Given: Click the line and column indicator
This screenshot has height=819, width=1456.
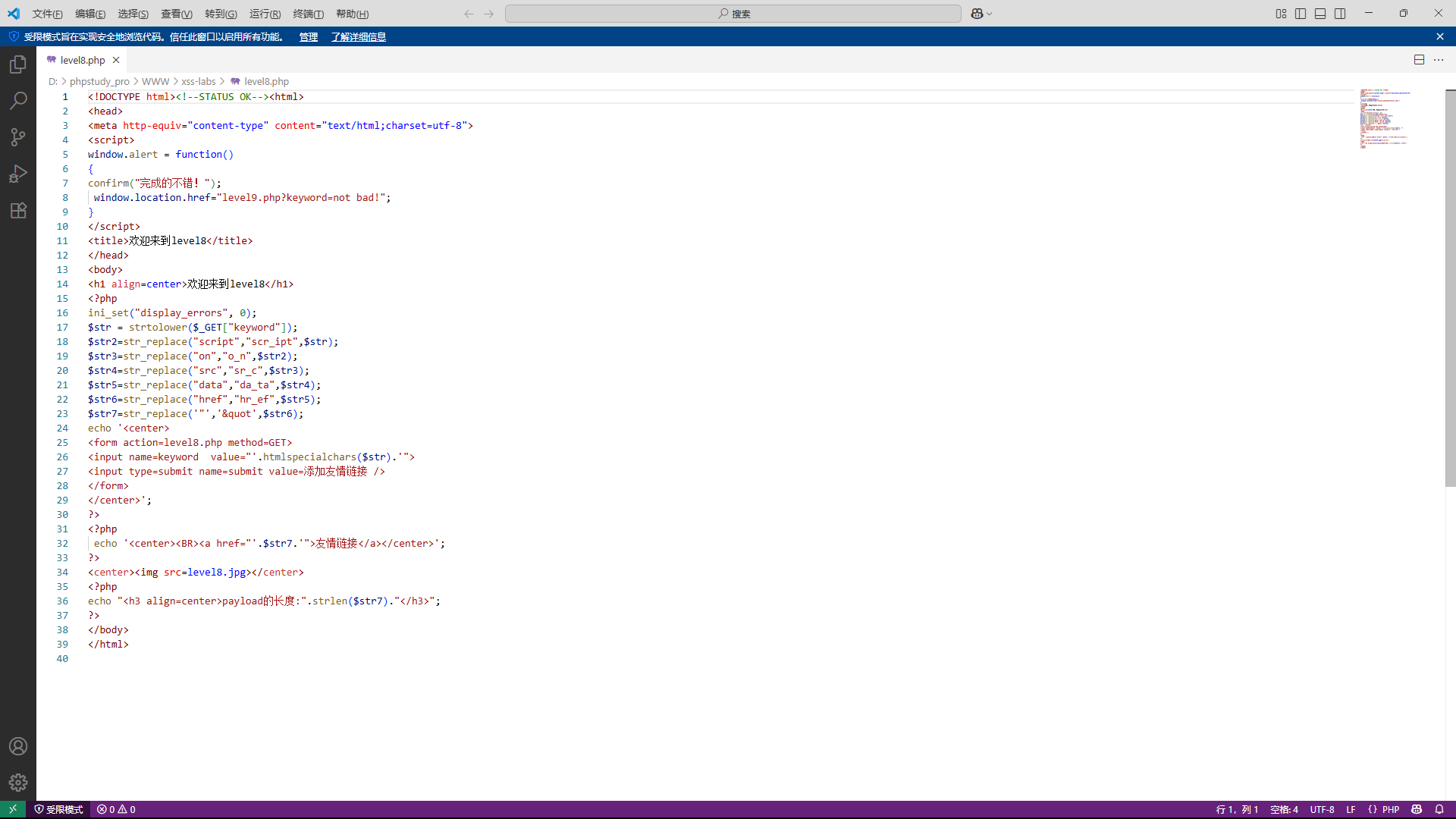Looking at the screenshot, I should 1237,809.
